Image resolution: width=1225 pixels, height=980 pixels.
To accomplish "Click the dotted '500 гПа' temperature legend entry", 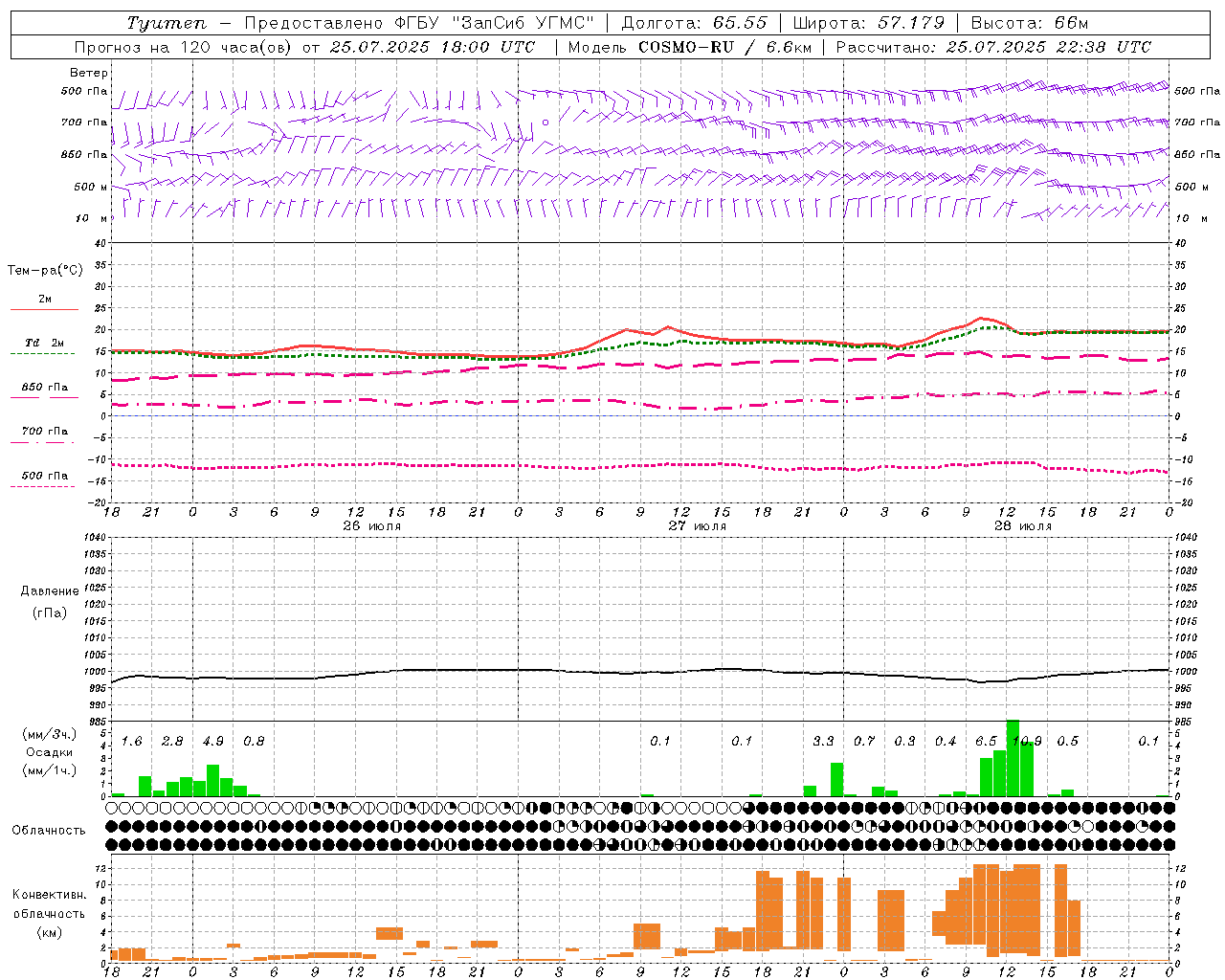I will tap(44, 476).
